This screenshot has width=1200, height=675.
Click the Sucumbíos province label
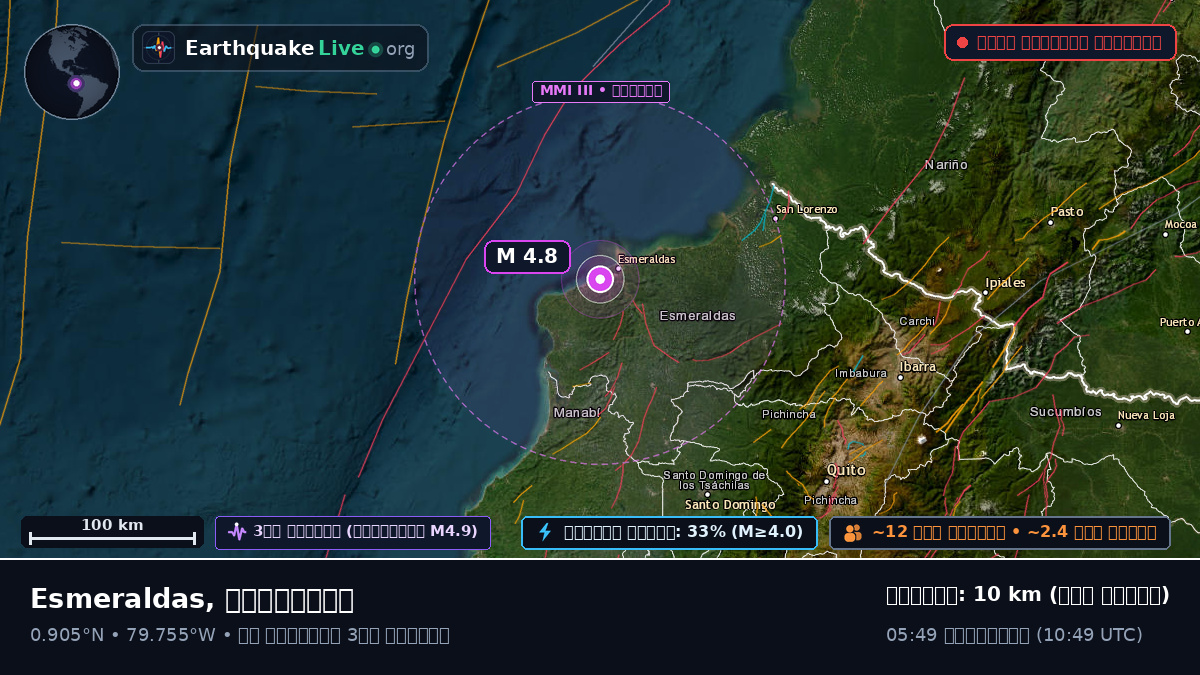point(1066,412)
